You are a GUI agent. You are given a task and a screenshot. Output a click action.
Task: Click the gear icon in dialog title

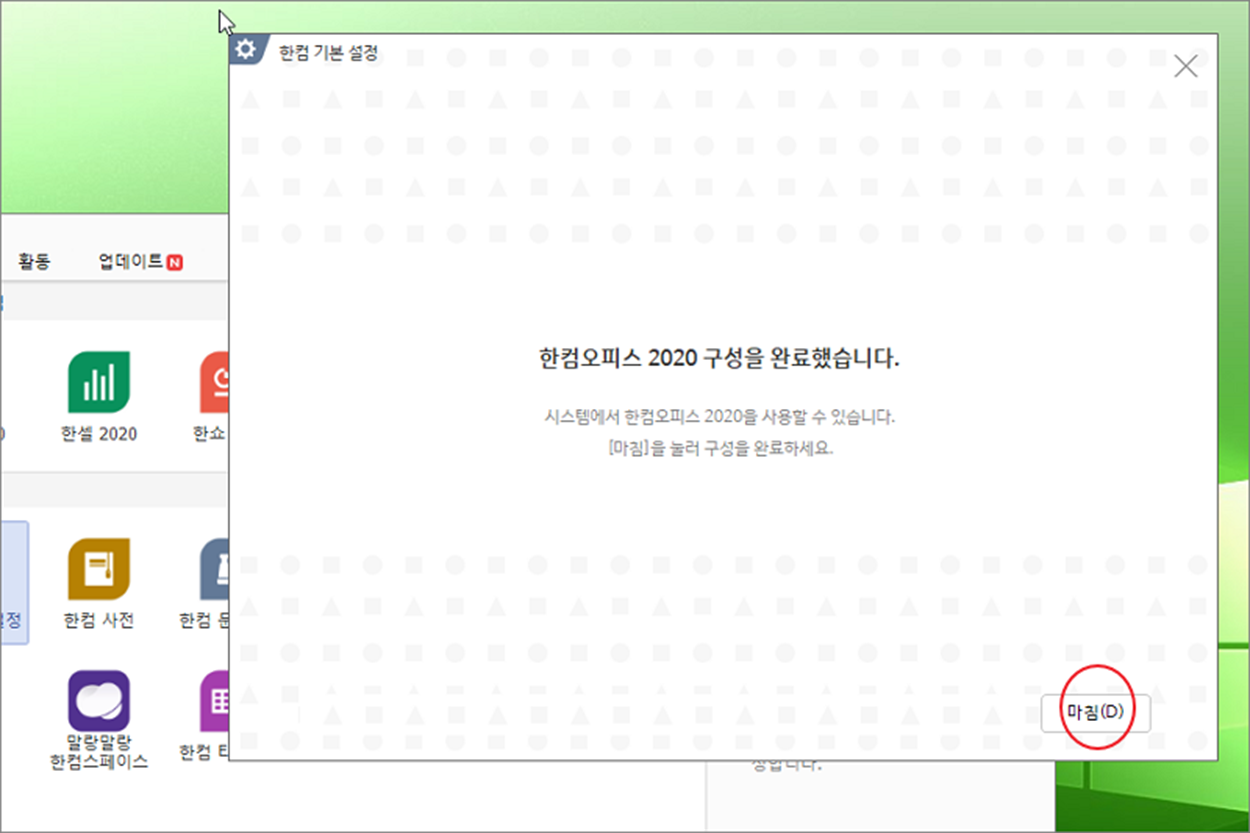pos(246,50)
